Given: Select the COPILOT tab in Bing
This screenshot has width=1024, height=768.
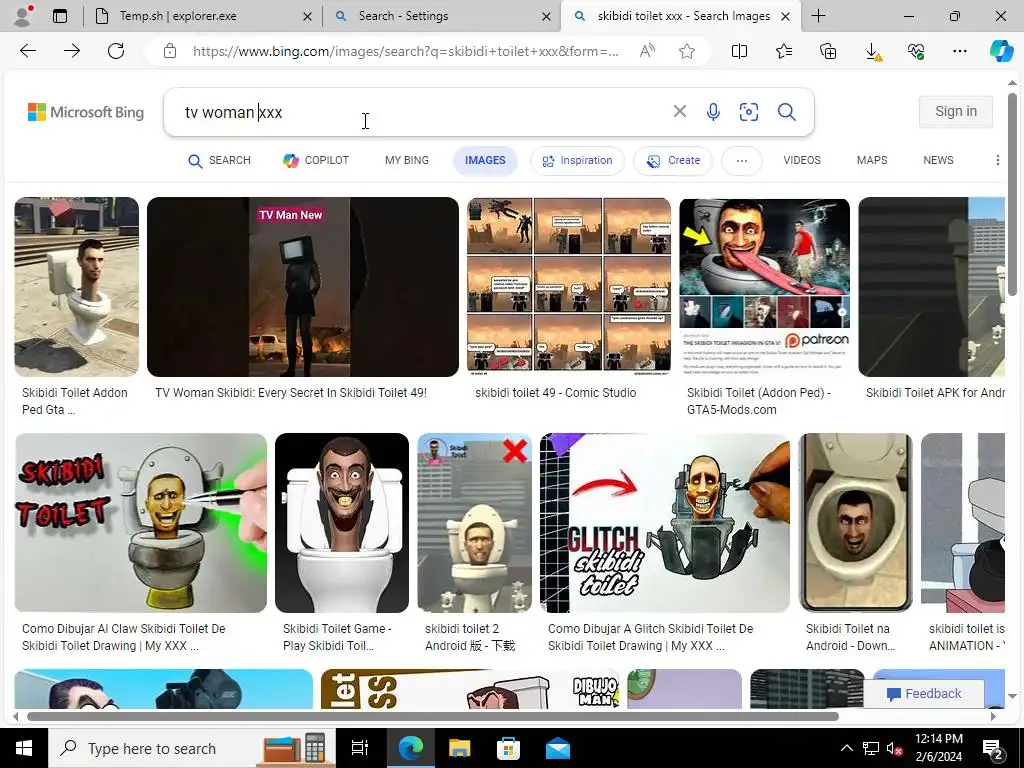Looking at the screenshot, I should coord(316,161).
